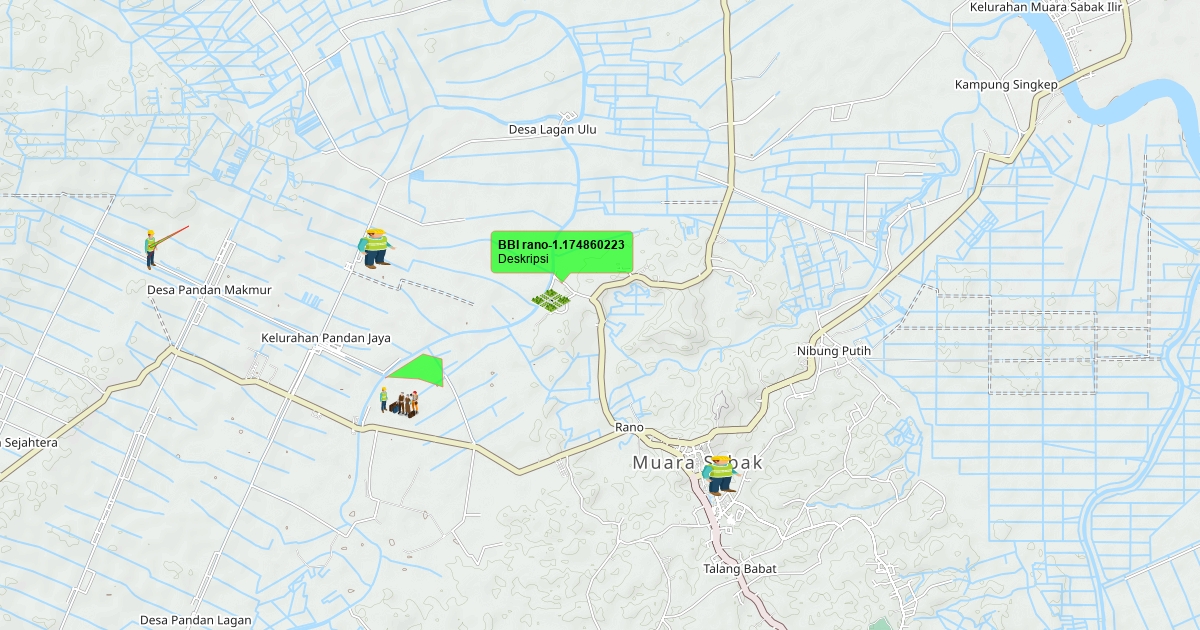Click the Kampung Singkep label
This screenshot has height=630, width=1200.
(1005, 84)
